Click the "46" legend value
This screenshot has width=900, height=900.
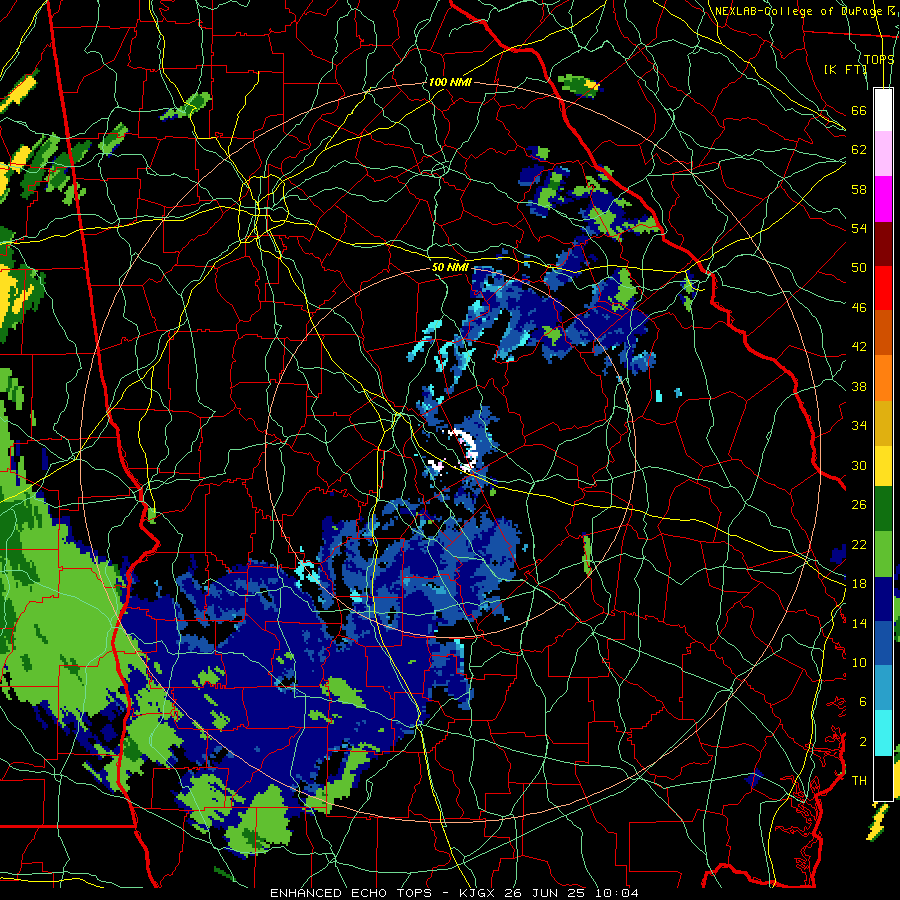click(x=859, y=308)
